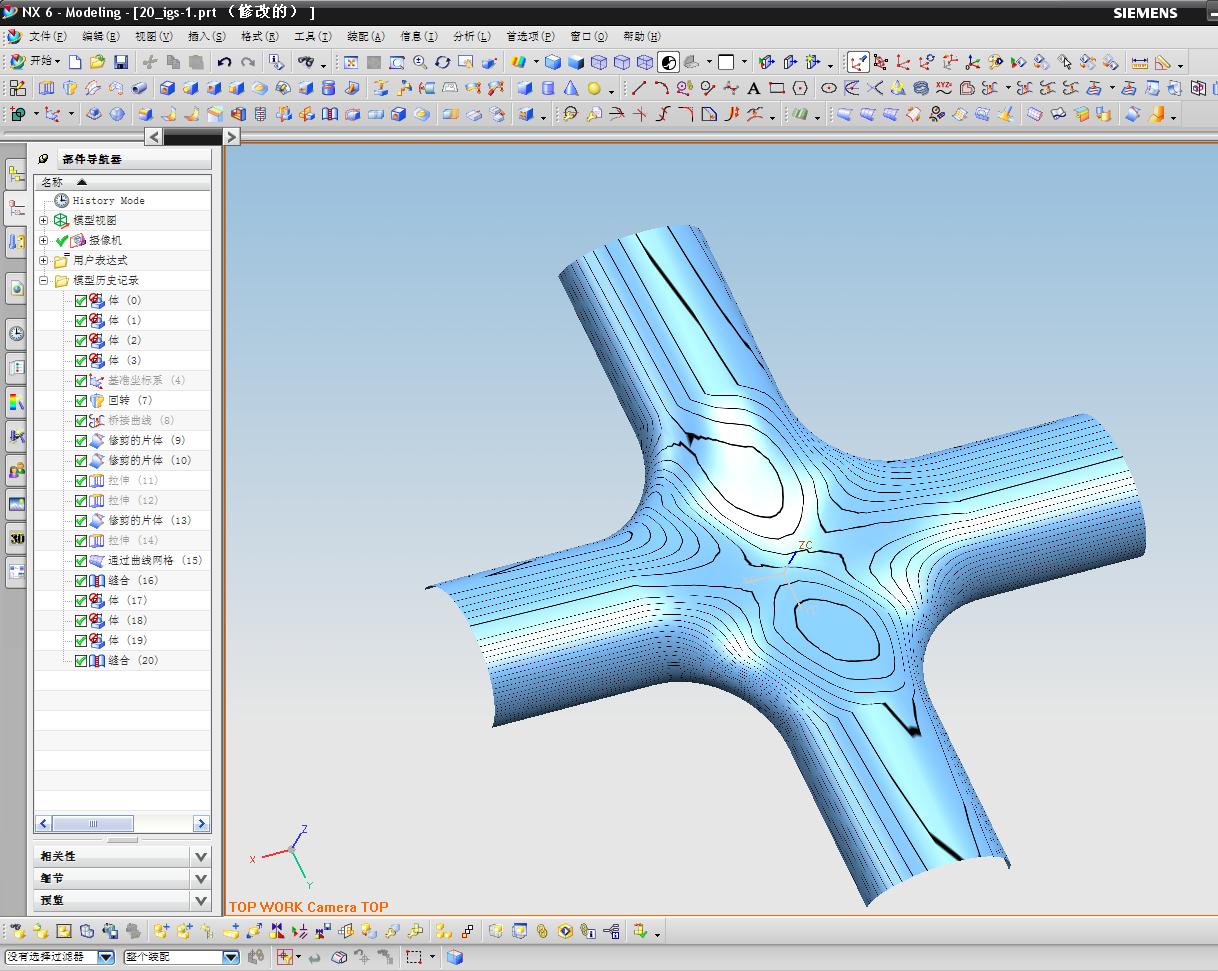
Task: Click the navigator horizontal scrollbar thumb
Action: (x=93, y=824)
